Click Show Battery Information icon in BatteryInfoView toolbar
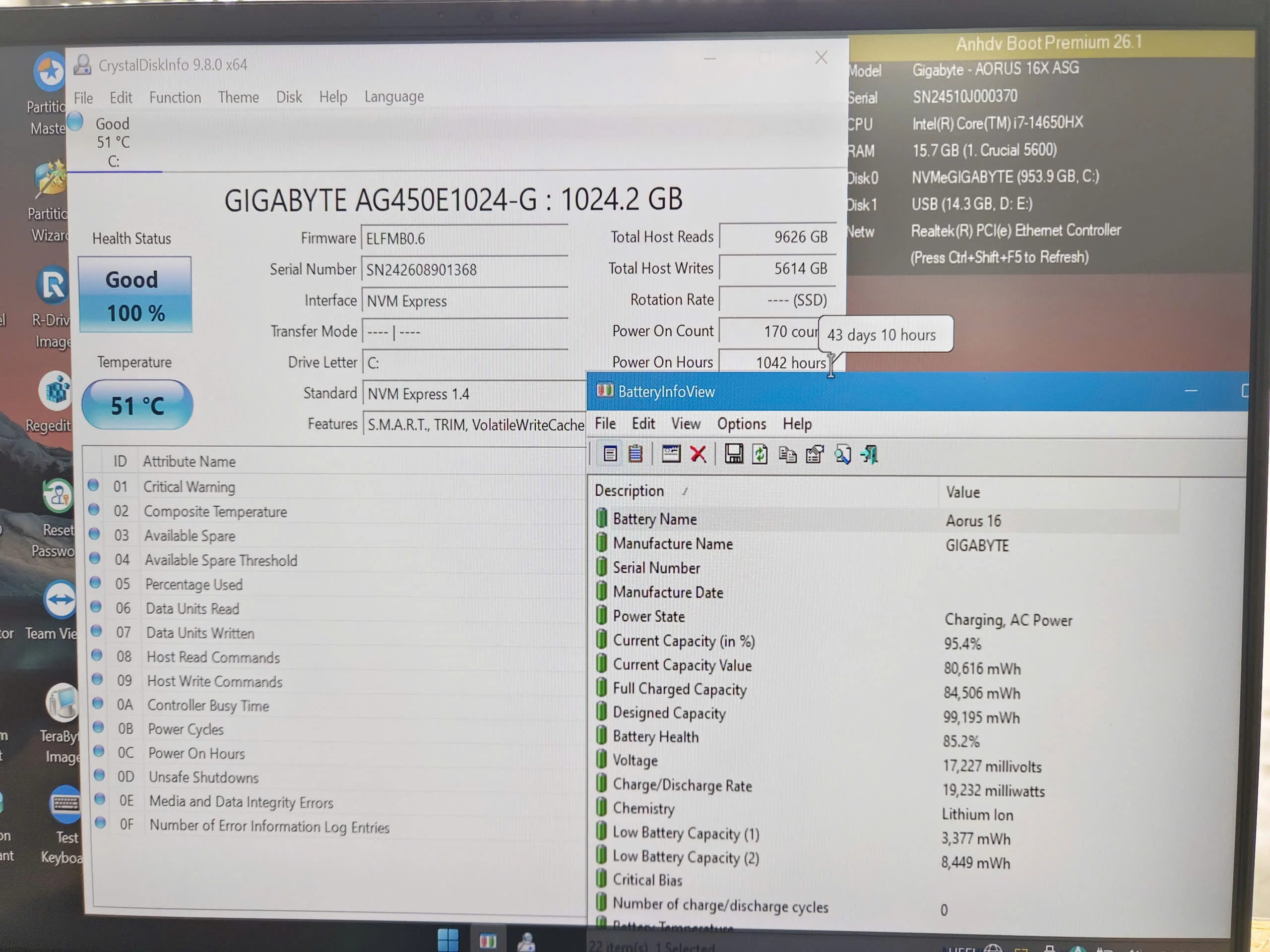The image size is (1270, 952). click(610, 455)
